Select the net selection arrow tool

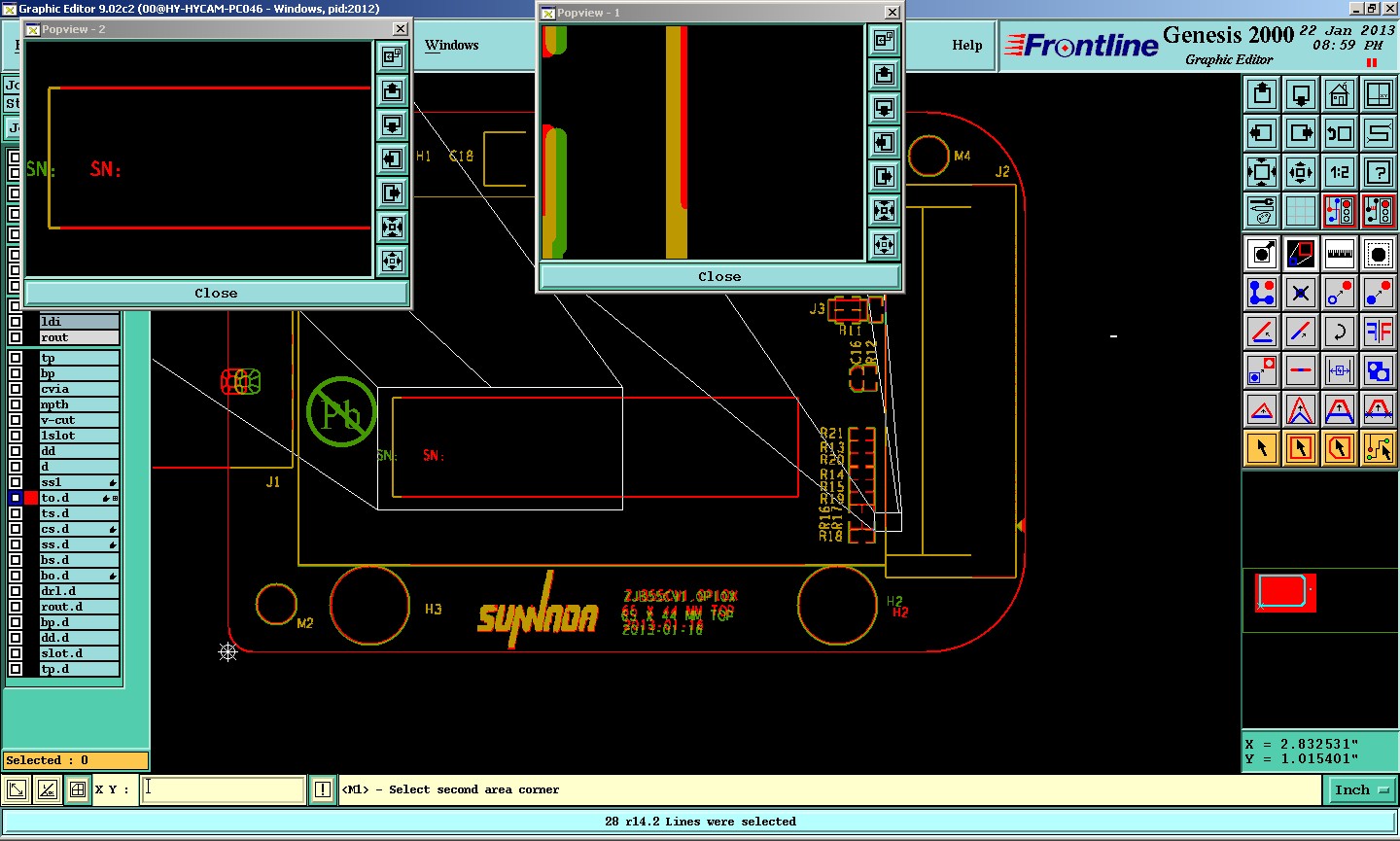pos(1379,447)
